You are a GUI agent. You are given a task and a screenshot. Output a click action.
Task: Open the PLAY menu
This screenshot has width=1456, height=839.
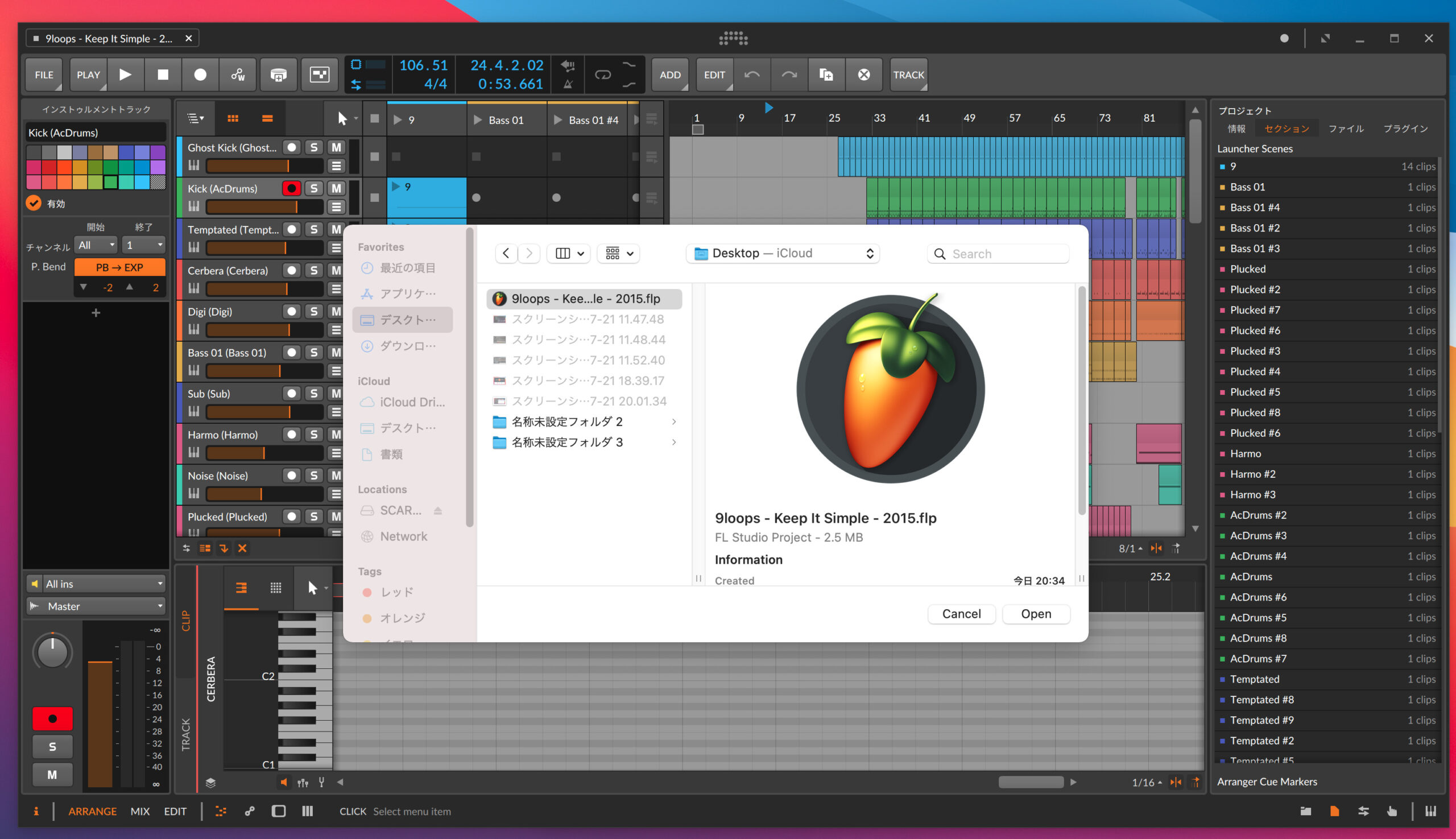pyautogui.click(x=88, y=75)
